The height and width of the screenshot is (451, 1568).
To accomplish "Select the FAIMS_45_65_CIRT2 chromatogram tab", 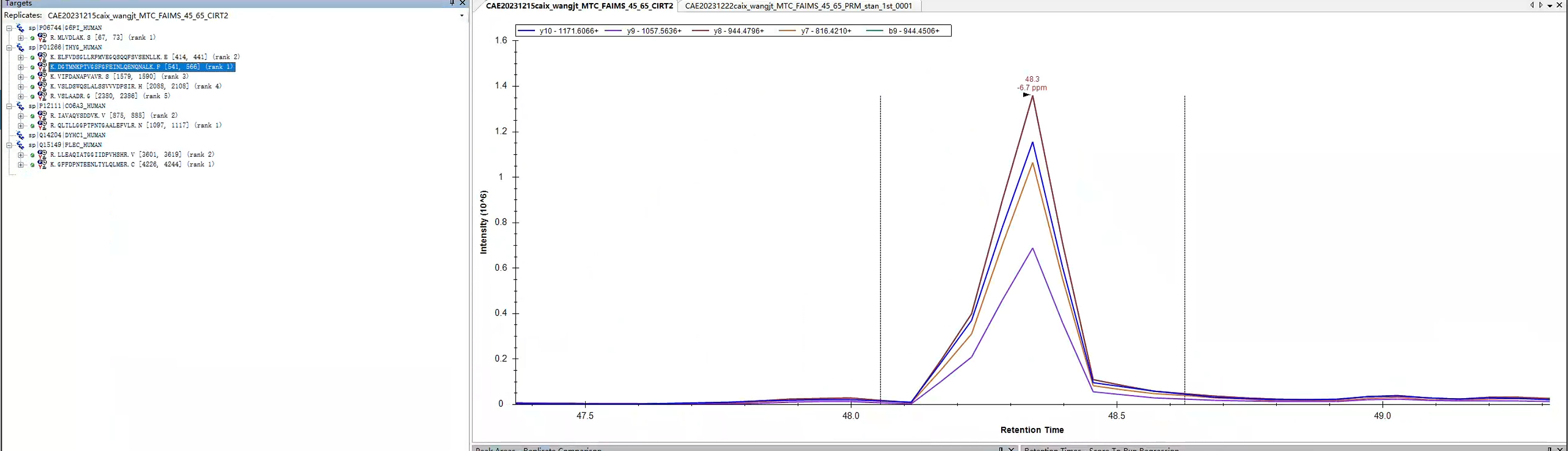I will click(x=579, y=6).
